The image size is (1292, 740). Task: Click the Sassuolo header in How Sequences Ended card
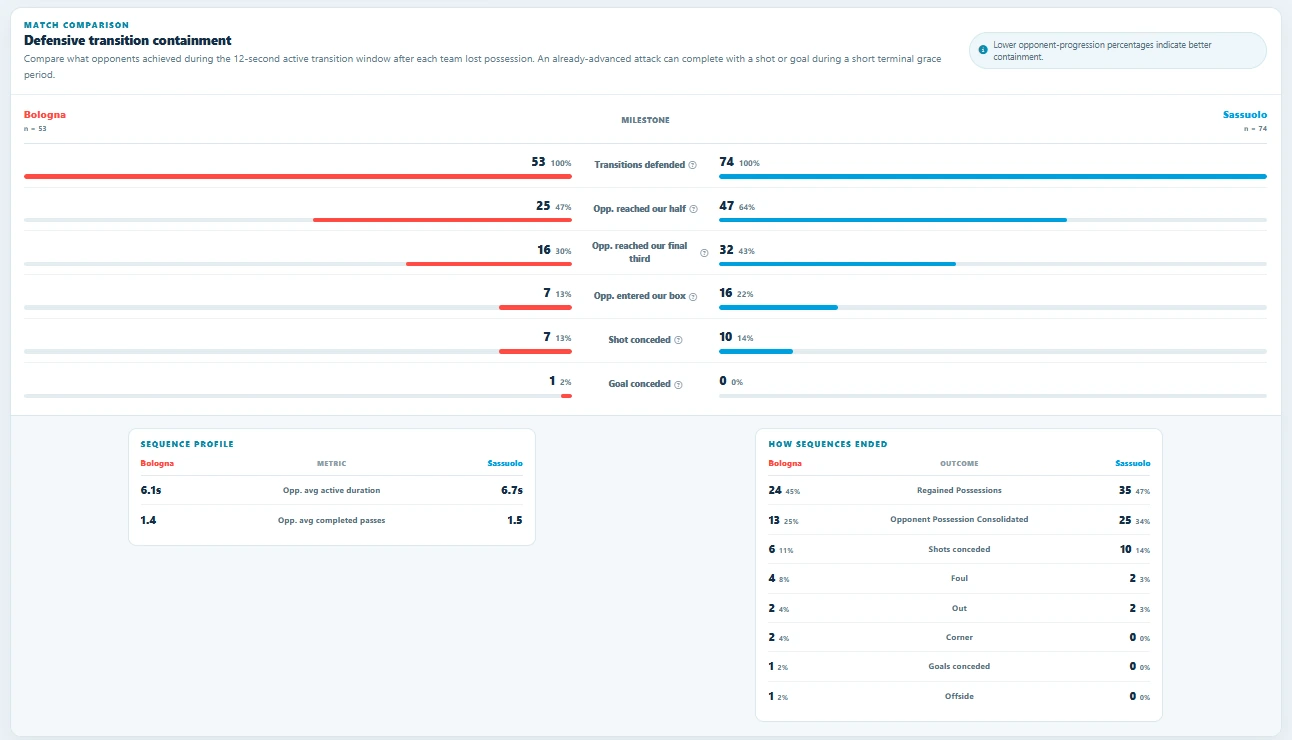tap(1133, 464)
